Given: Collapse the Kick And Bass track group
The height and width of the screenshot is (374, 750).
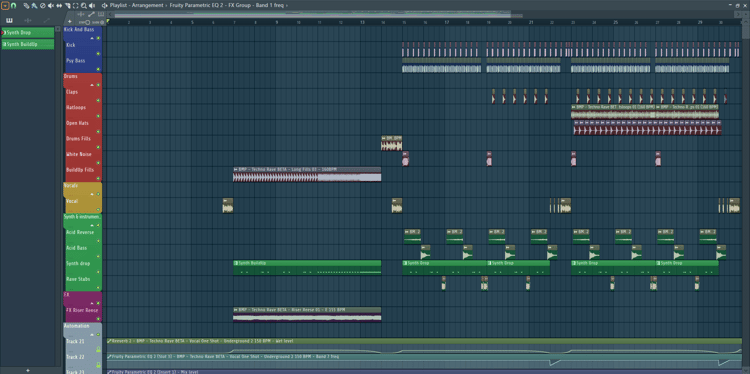Looking at the screenshot, I should point(92,38).
